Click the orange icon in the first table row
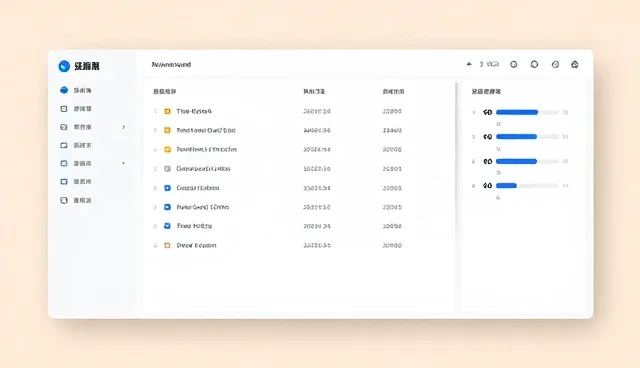This screenshot has height=368, width=640. pos(167,111)
